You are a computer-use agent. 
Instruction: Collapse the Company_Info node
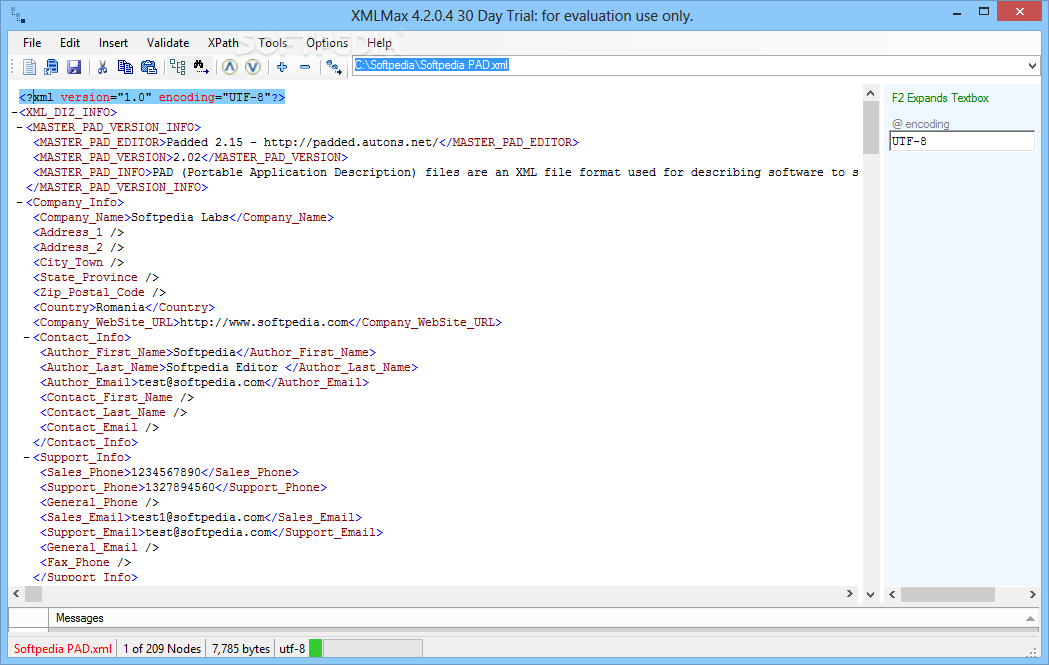click(20, 202)
